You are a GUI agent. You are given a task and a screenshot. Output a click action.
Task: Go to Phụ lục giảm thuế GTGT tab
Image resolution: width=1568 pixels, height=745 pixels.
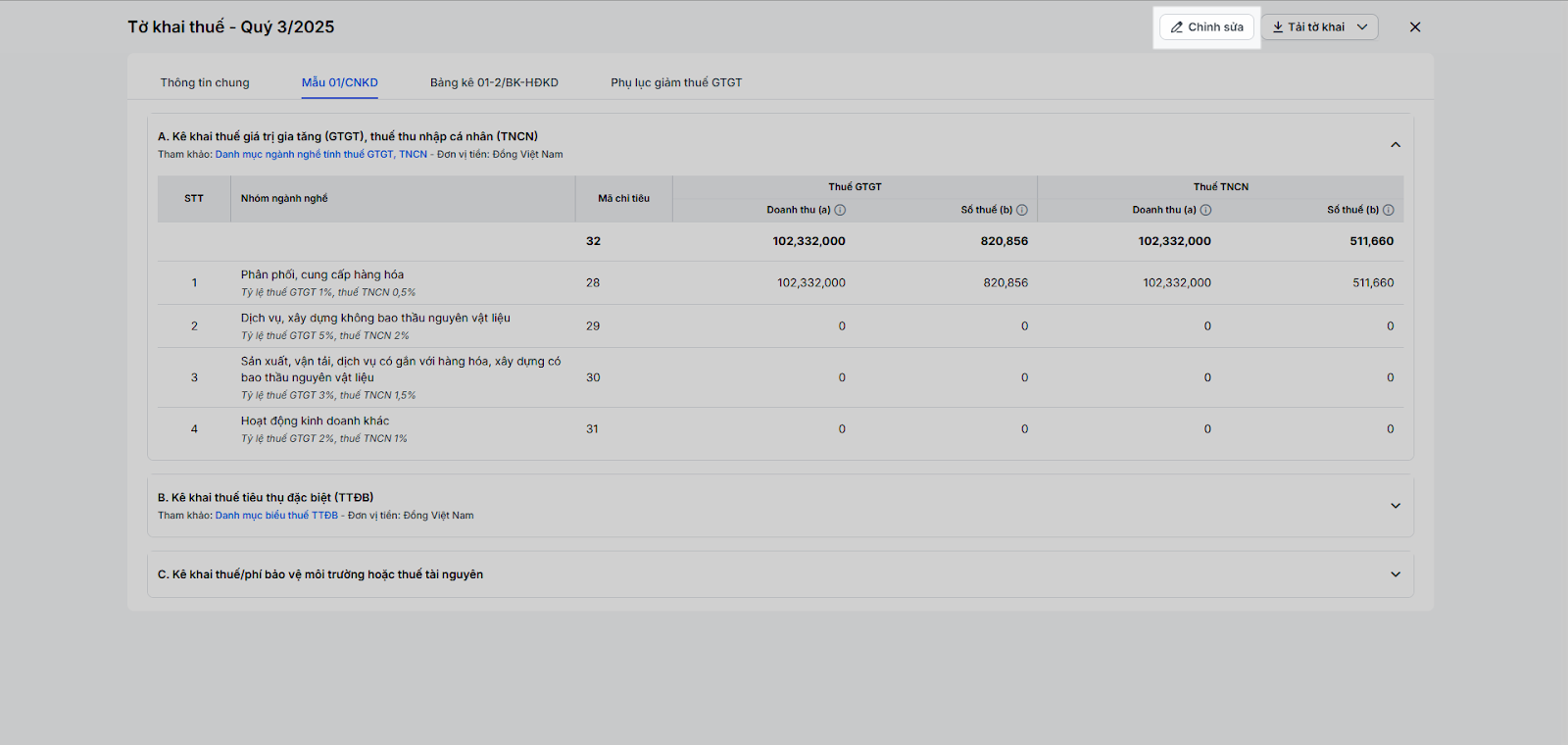676,82
